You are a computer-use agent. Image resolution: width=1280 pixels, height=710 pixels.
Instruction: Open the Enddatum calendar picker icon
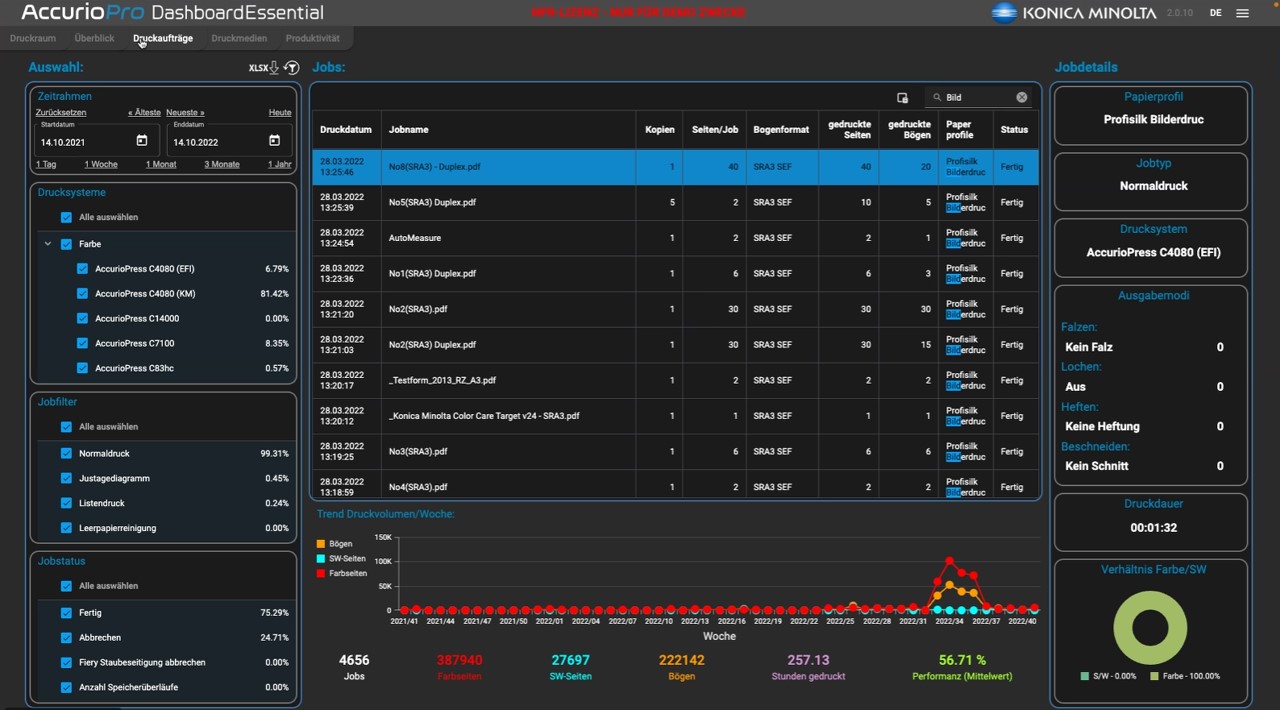click(274, 141)
